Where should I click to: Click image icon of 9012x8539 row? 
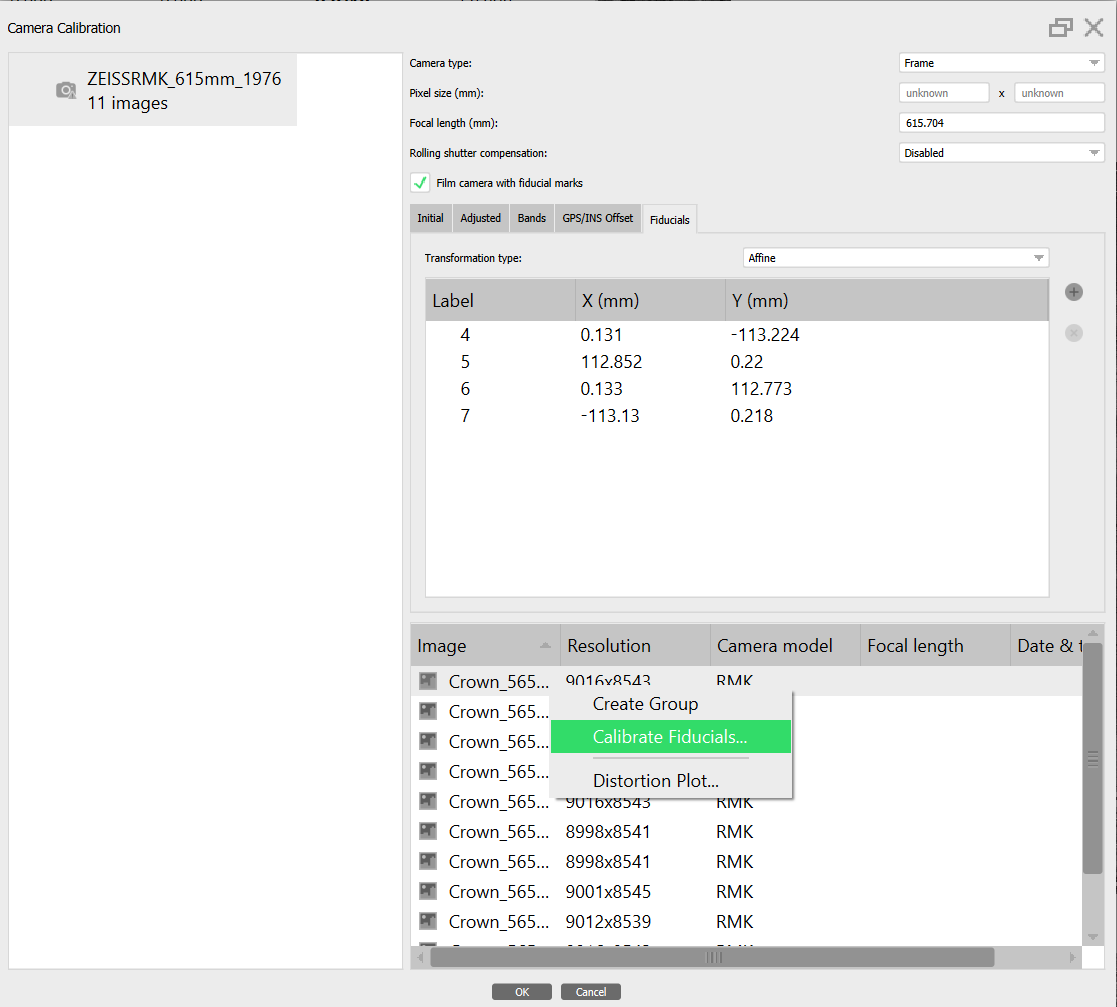coord(428,921)
